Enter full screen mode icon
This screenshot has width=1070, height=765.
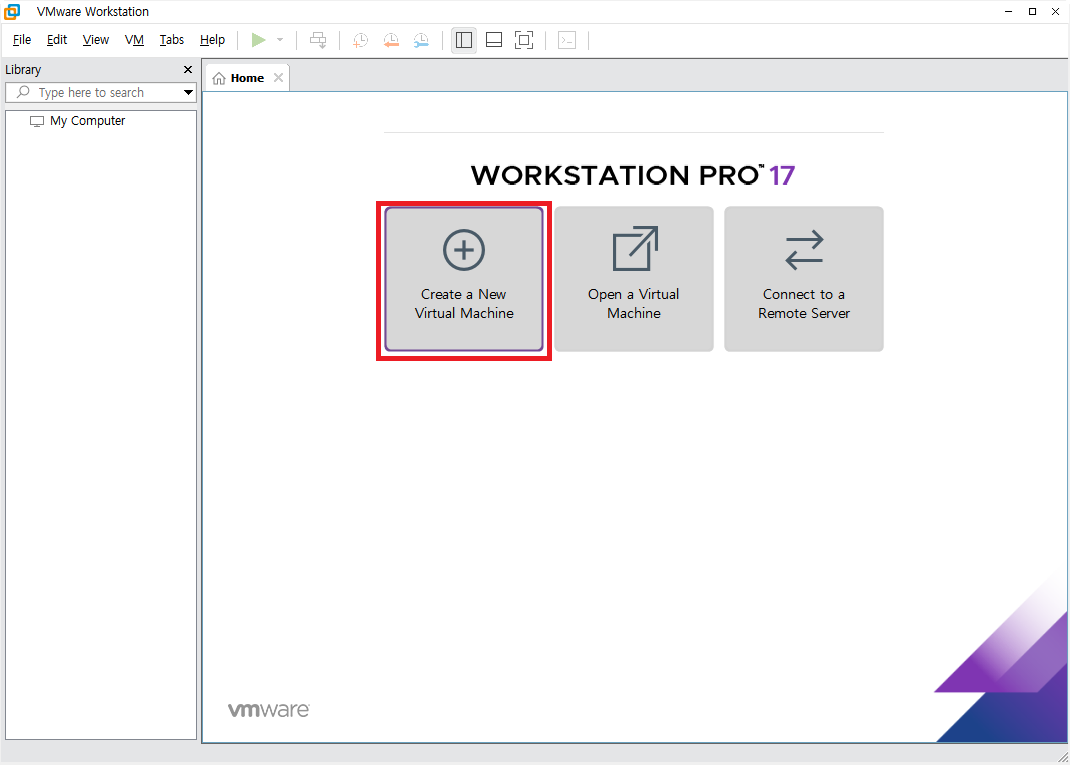[524, 40]
